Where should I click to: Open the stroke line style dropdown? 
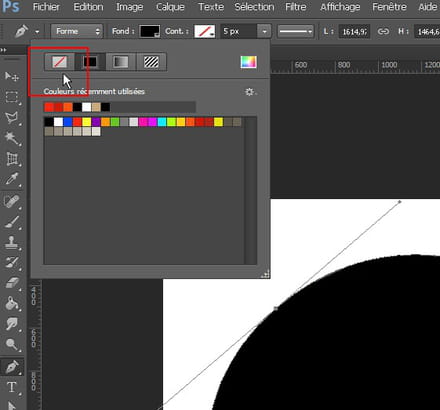296,32
